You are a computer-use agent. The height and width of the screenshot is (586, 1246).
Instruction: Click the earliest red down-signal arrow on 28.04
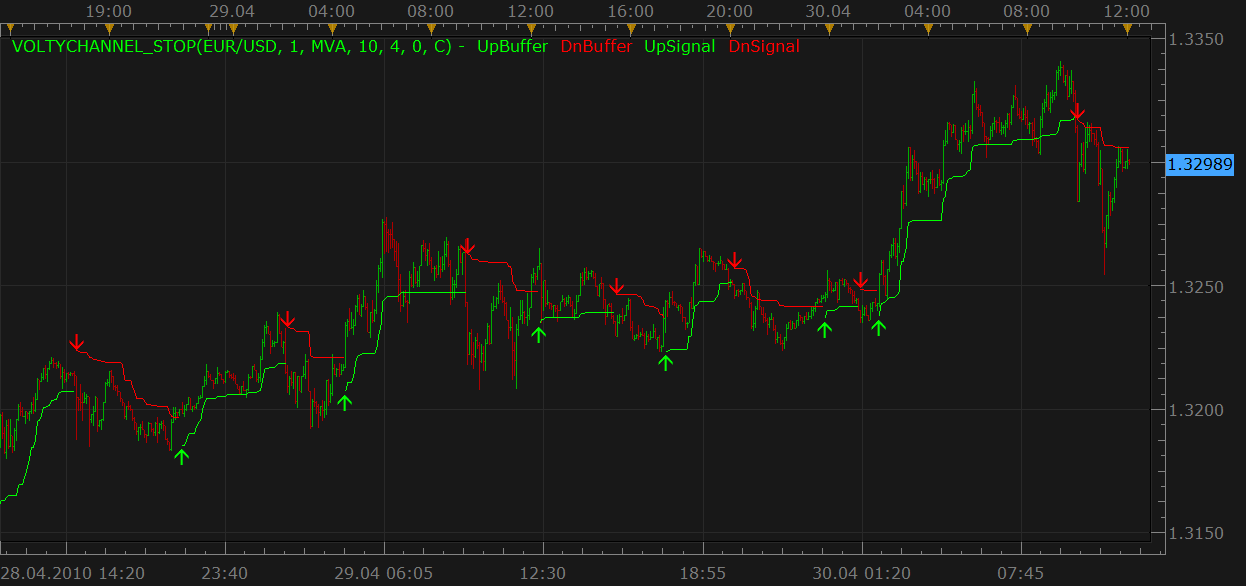77,343
